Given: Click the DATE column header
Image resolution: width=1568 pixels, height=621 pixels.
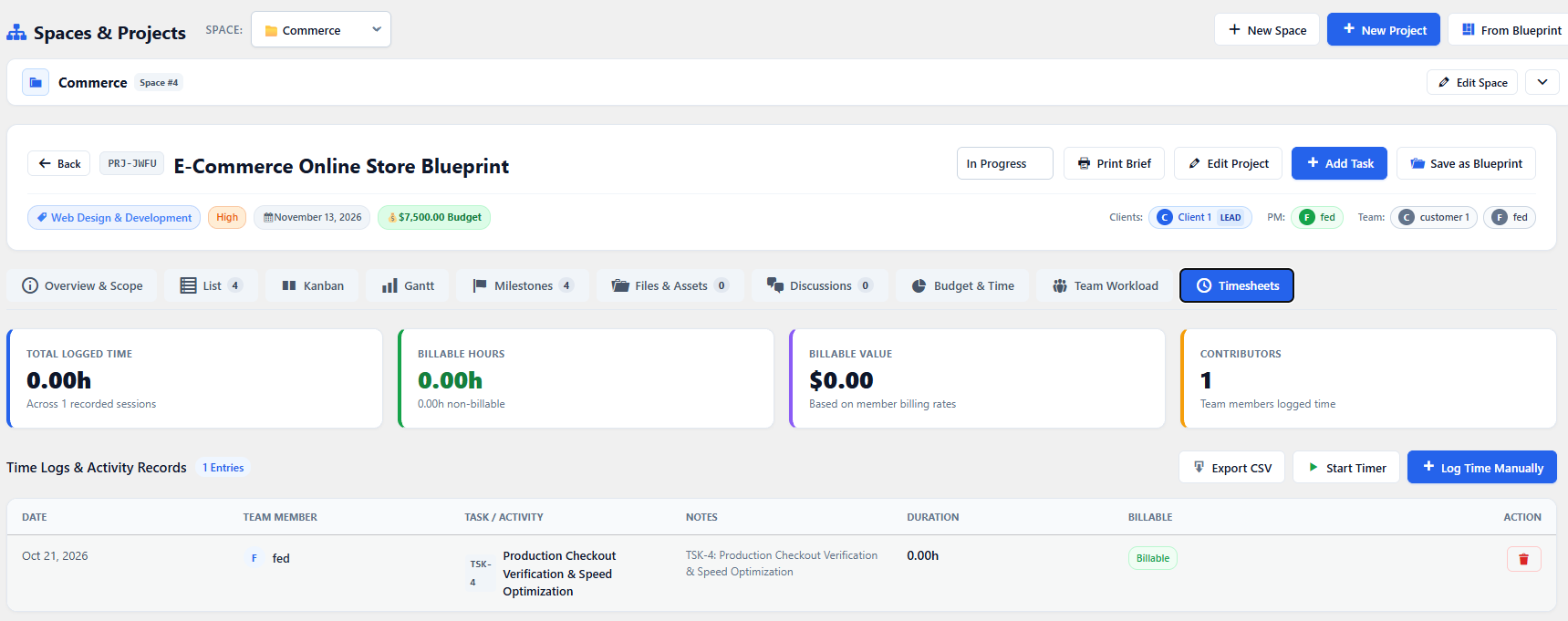Looking at the screenshot, I should (35, 517).
